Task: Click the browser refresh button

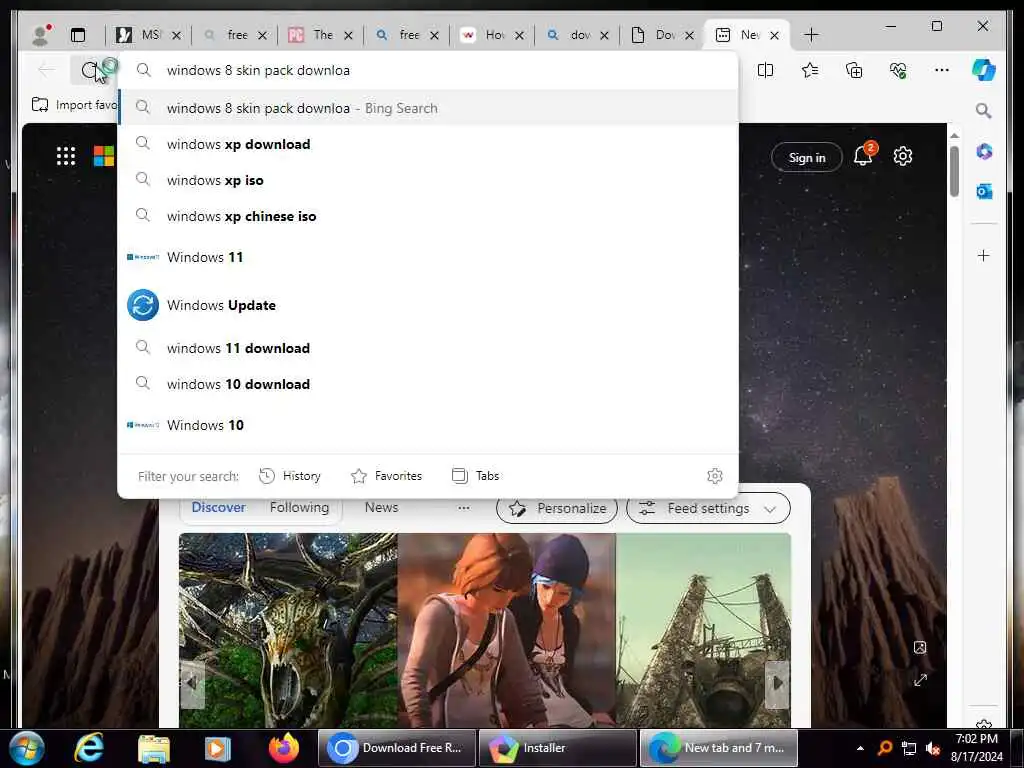Action: click(x=90, y=70)
